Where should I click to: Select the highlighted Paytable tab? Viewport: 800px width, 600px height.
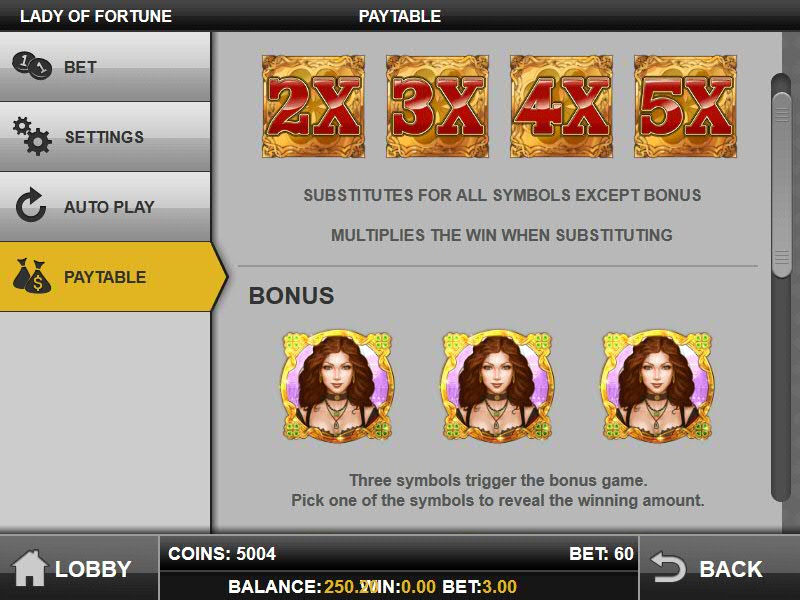click(113, 277)
